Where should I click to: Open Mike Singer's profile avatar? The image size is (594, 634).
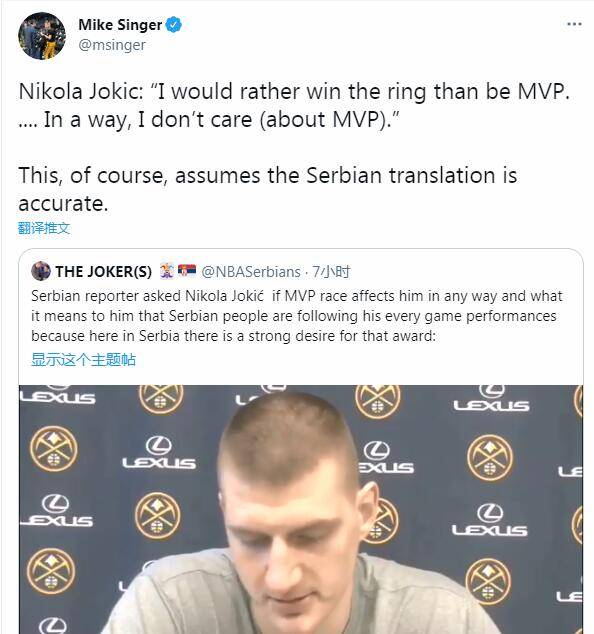click(x=42, y=36)
